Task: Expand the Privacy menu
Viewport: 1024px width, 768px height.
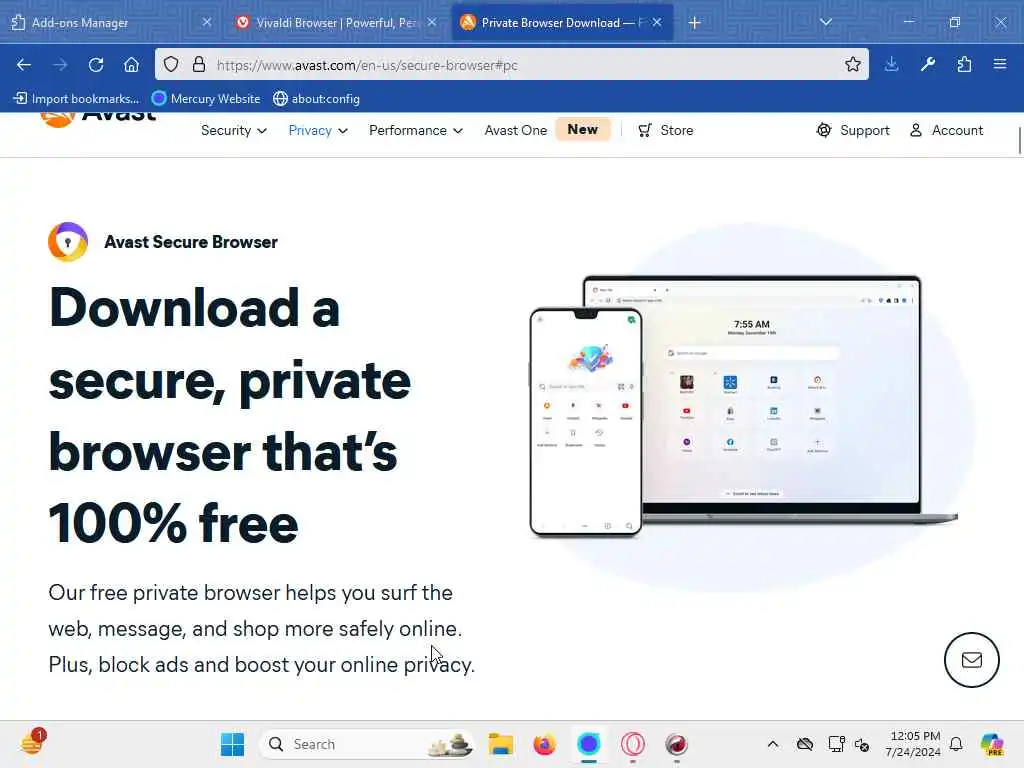Action: tap(318, 130)
